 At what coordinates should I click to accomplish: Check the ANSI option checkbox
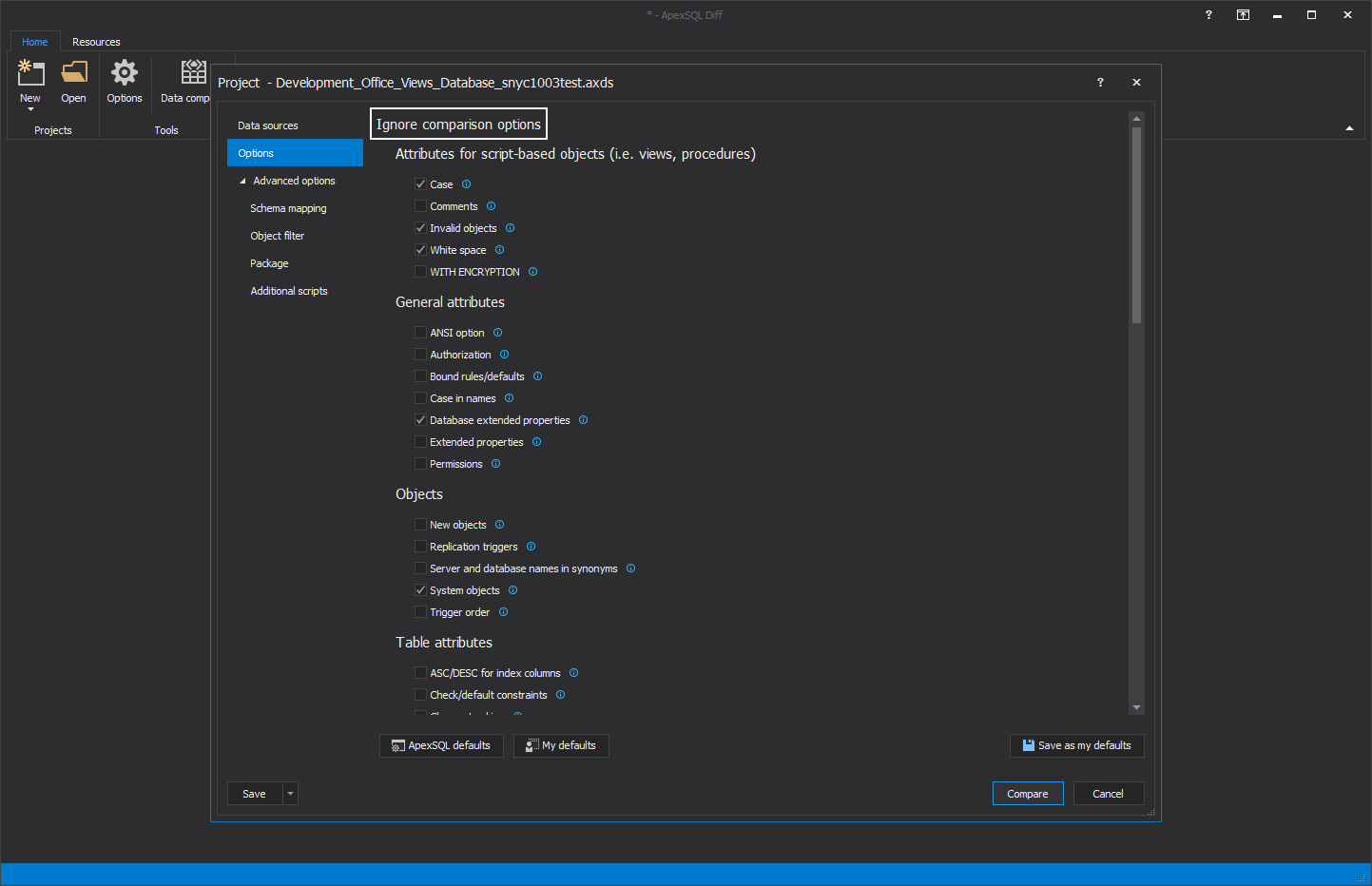coord(420,333)
